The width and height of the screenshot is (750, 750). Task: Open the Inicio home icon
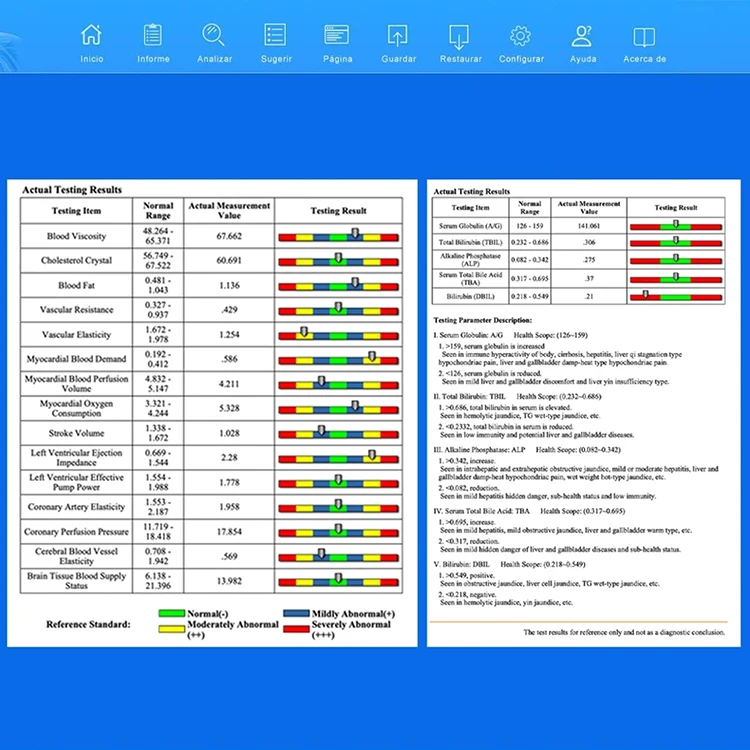[x=91, y=35]
